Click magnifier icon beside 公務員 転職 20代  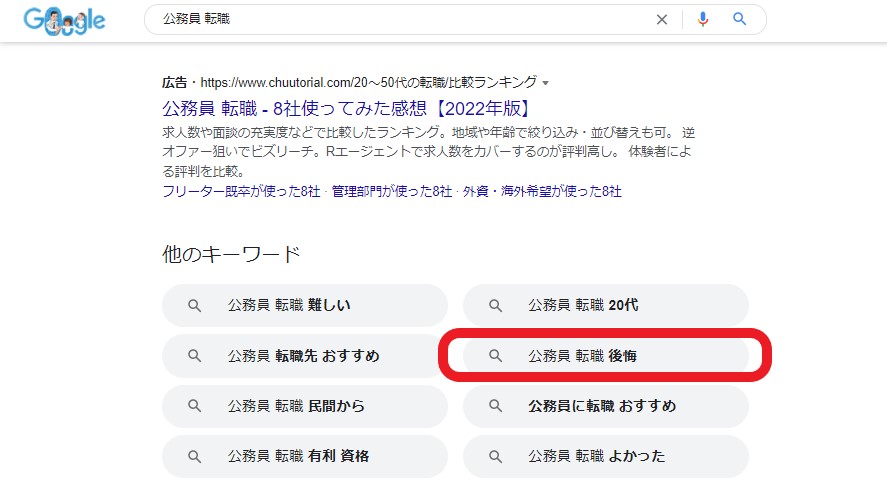tap(495, 305)
